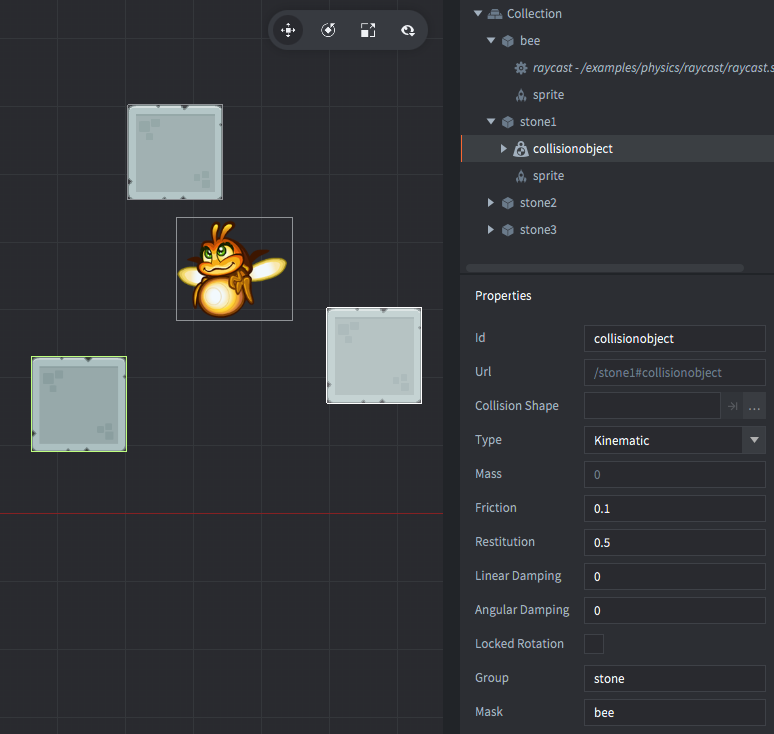
Task: Select the sprite item under stone1
Action: 548,176
